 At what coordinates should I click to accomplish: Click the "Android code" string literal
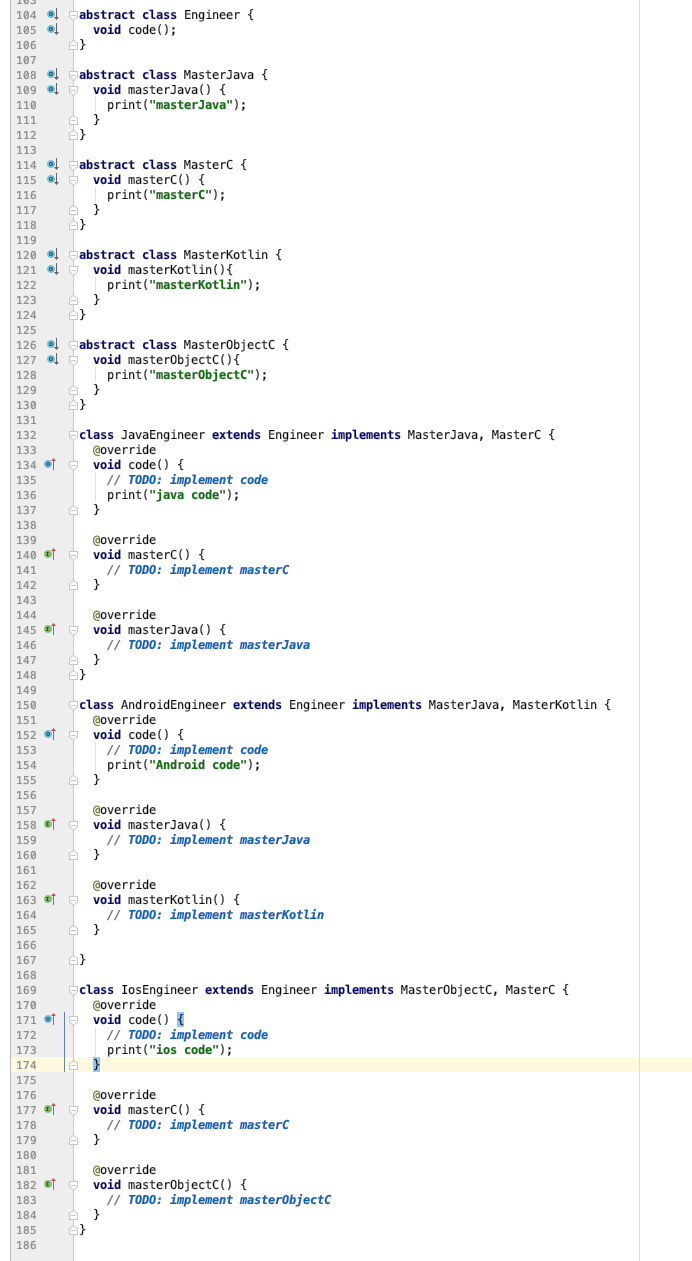coord(199,765)
